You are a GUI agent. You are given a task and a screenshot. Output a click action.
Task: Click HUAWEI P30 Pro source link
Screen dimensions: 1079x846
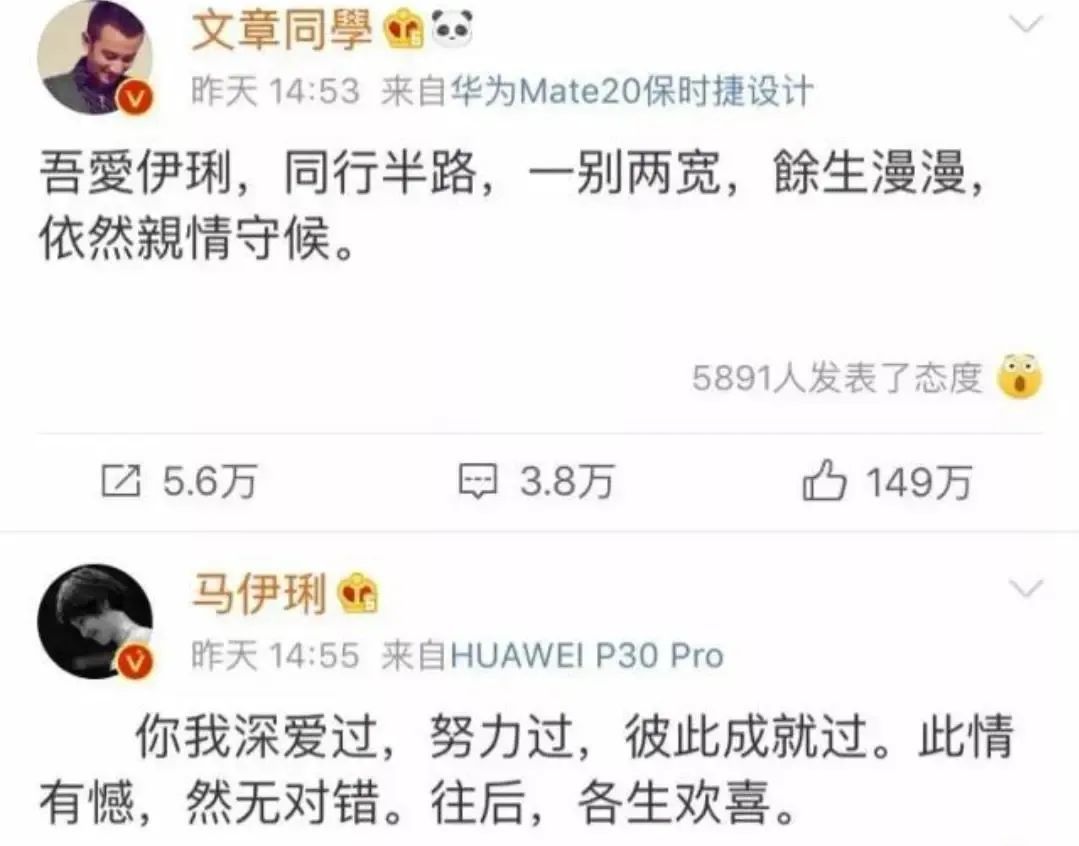click(586, 655)
